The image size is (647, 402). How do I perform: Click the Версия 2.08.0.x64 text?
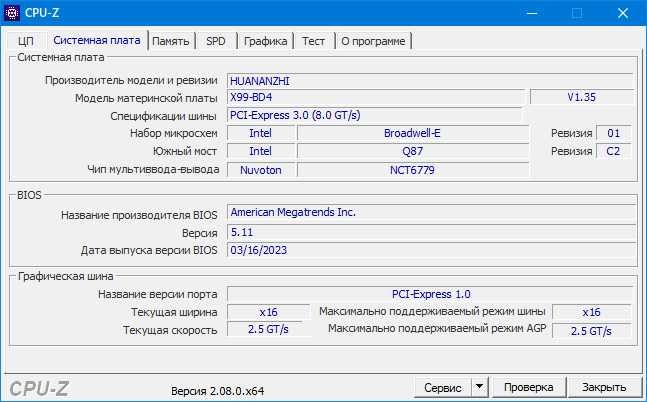click(217, 391)
